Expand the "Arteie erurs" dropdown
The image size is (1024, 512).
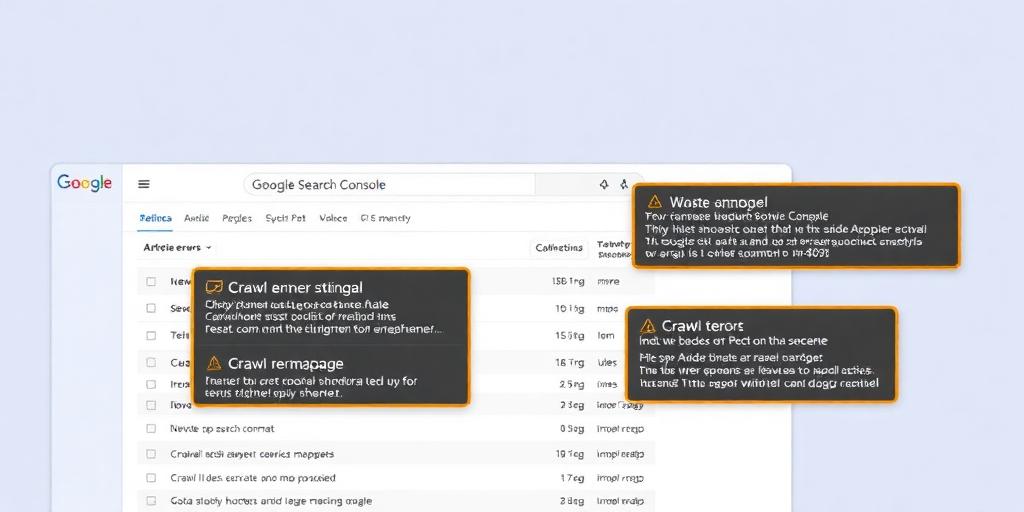(178, 248)
